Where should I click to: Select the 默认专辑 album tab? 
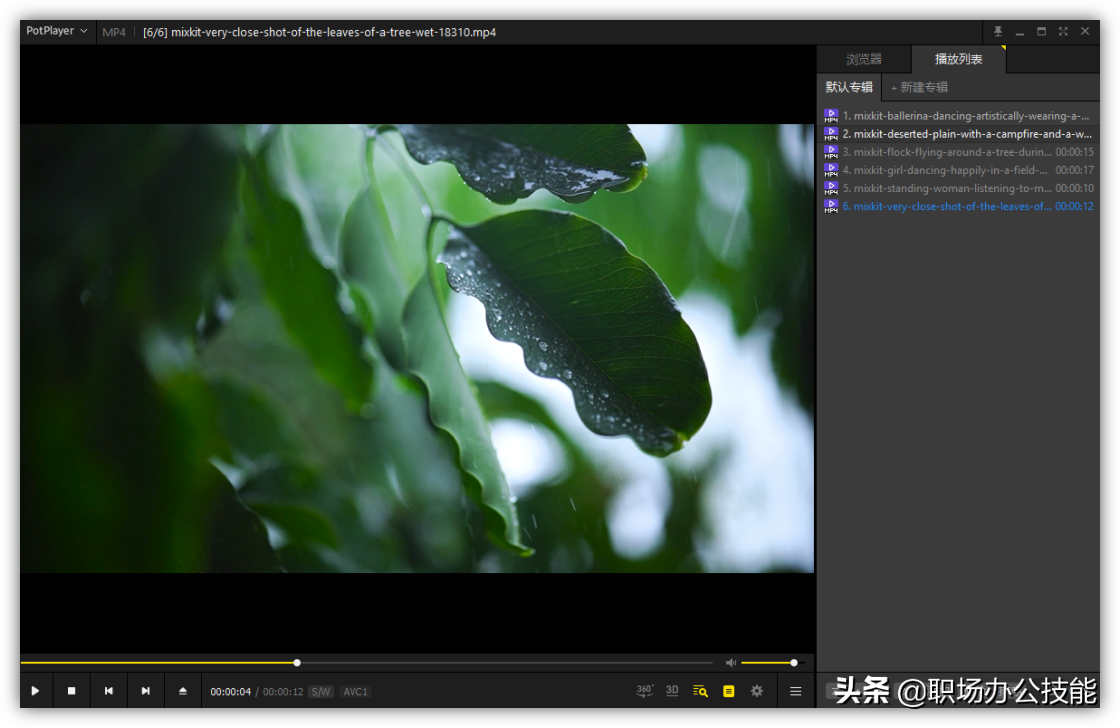pyautogui.click(x=849, y=87)
